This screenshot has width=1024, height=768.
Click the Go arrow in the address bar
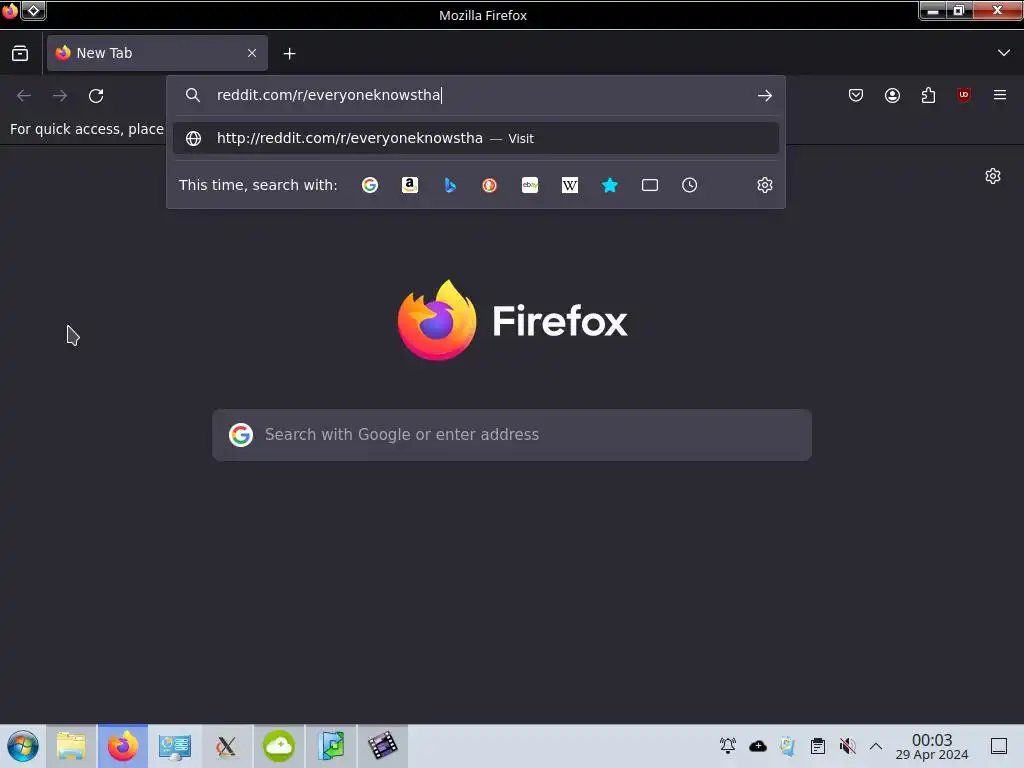[x=765, y=95]
